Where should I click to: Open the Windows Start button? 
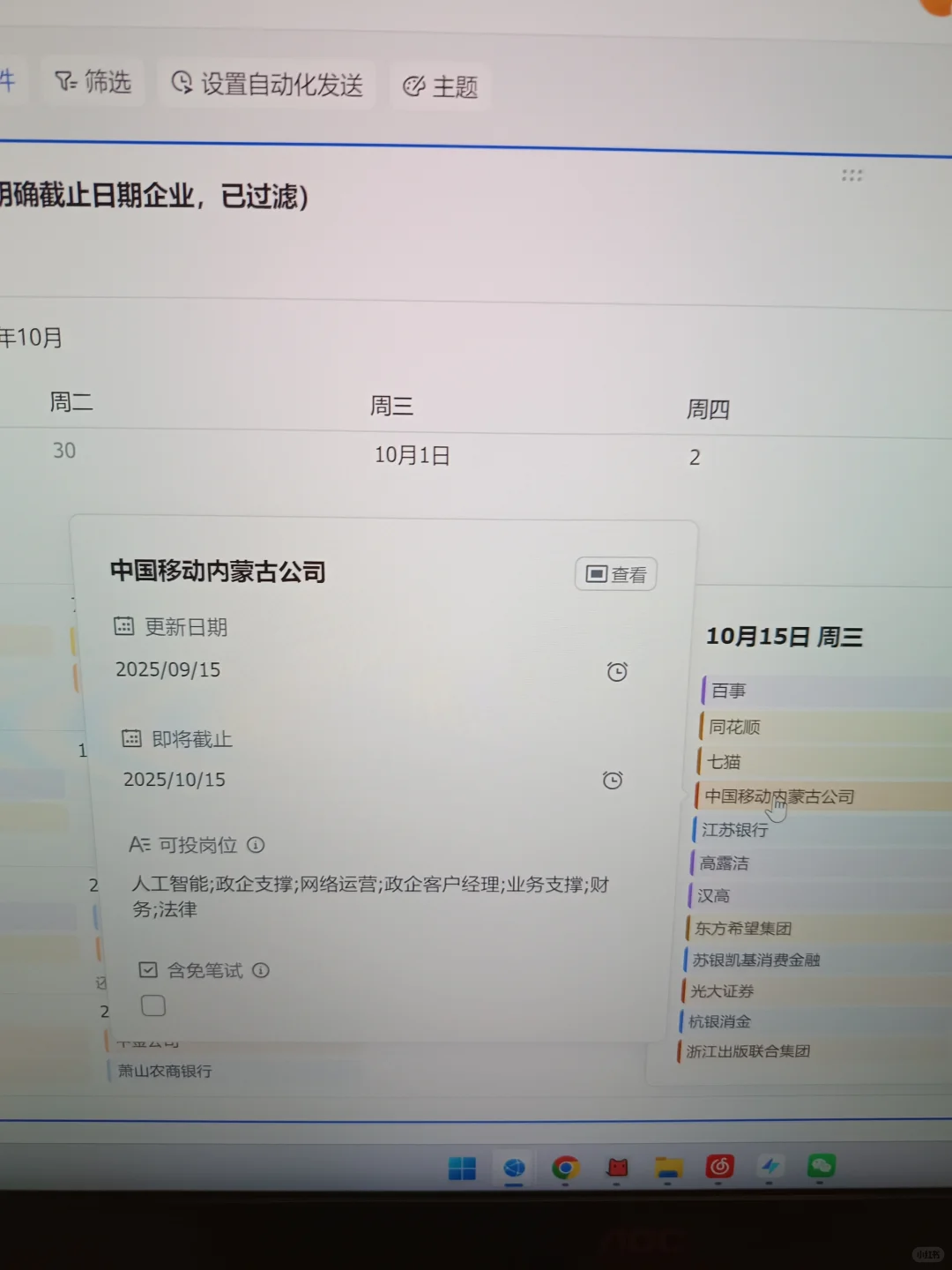[x=462, y=1169]
